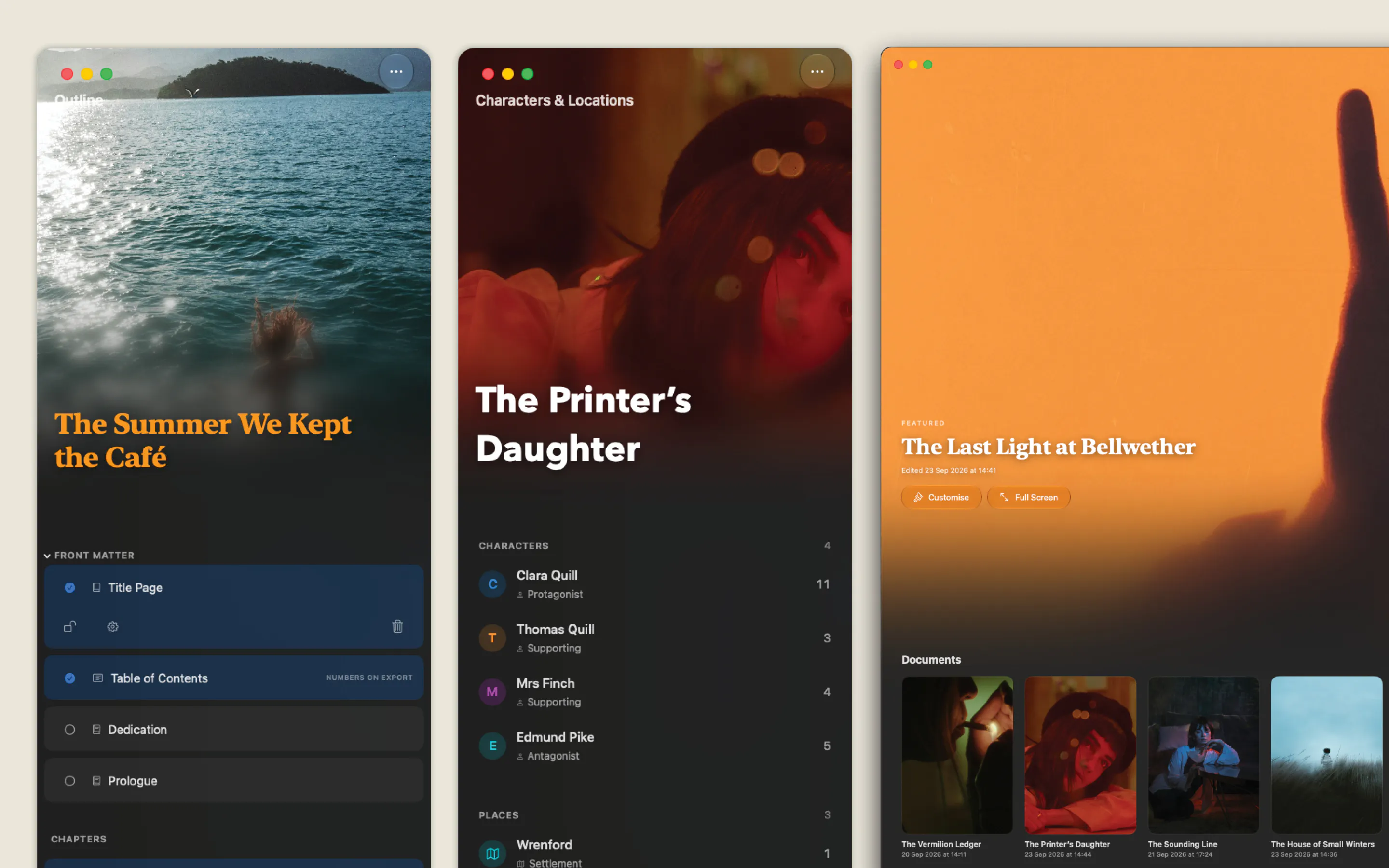
Task: Click the Numbers on Export label
Action: tap(369, 678)
